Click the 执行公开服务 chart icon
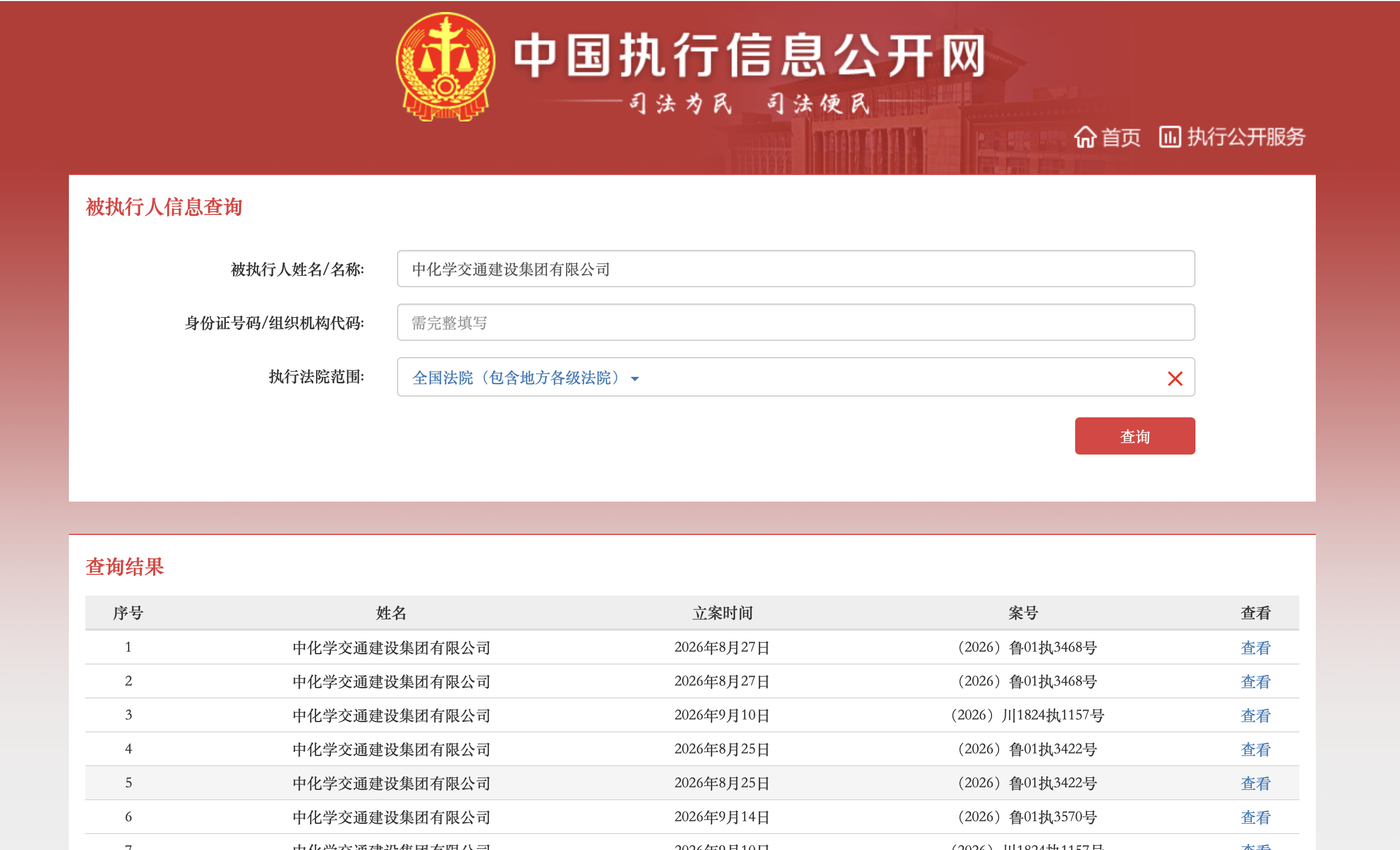This screenshot has height=850, width=1400. [x=1169, y=137]
